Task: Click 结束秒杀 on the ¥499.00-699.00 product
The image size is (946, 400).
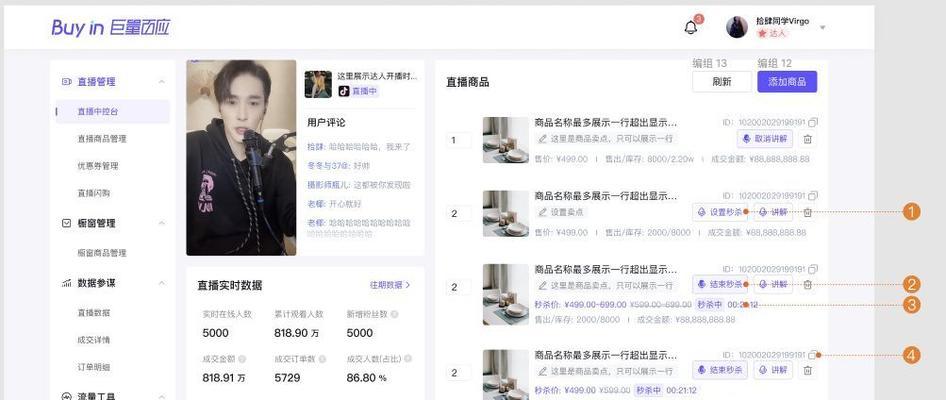Action: [720, 284]
